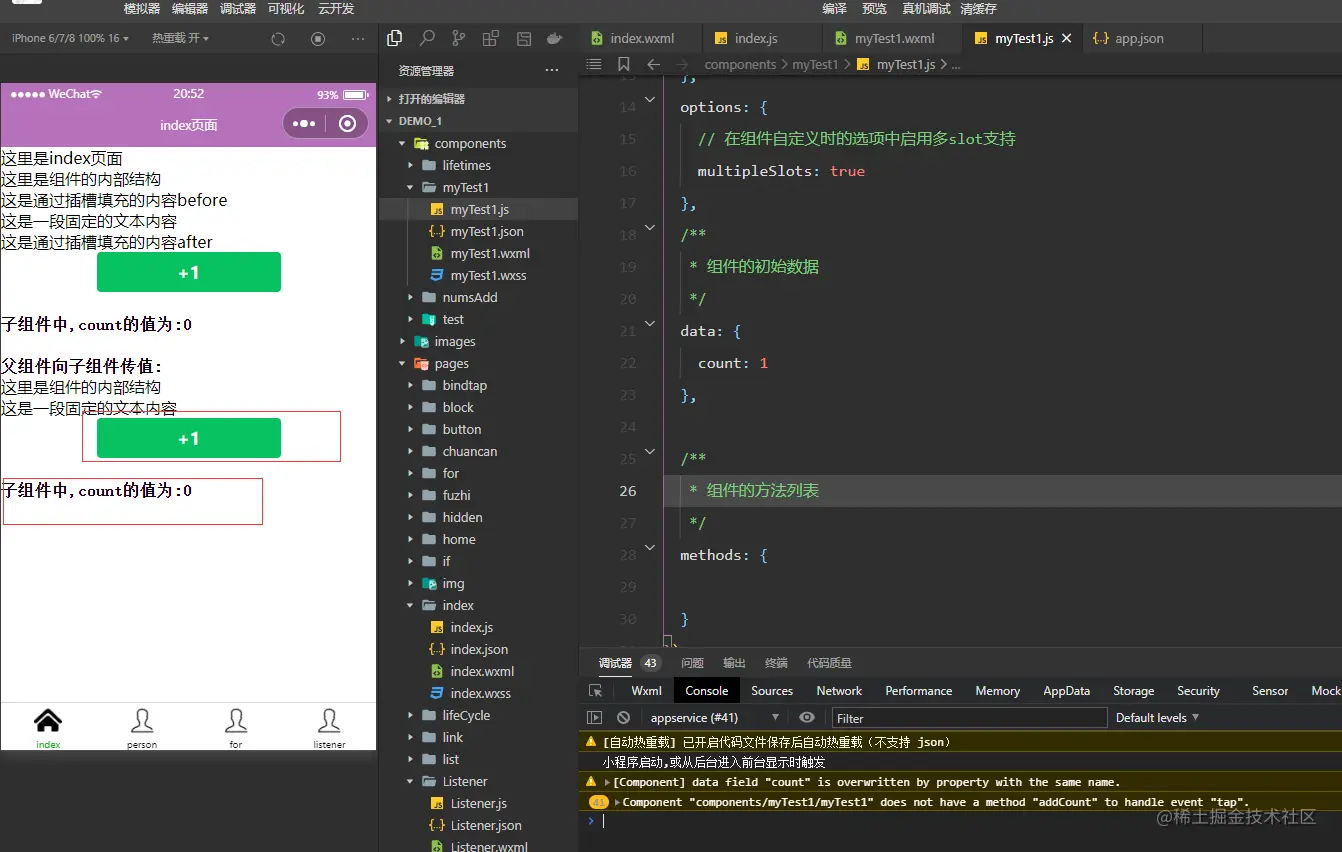Click the components breadcrumb in editor path

tap(740, 64)
